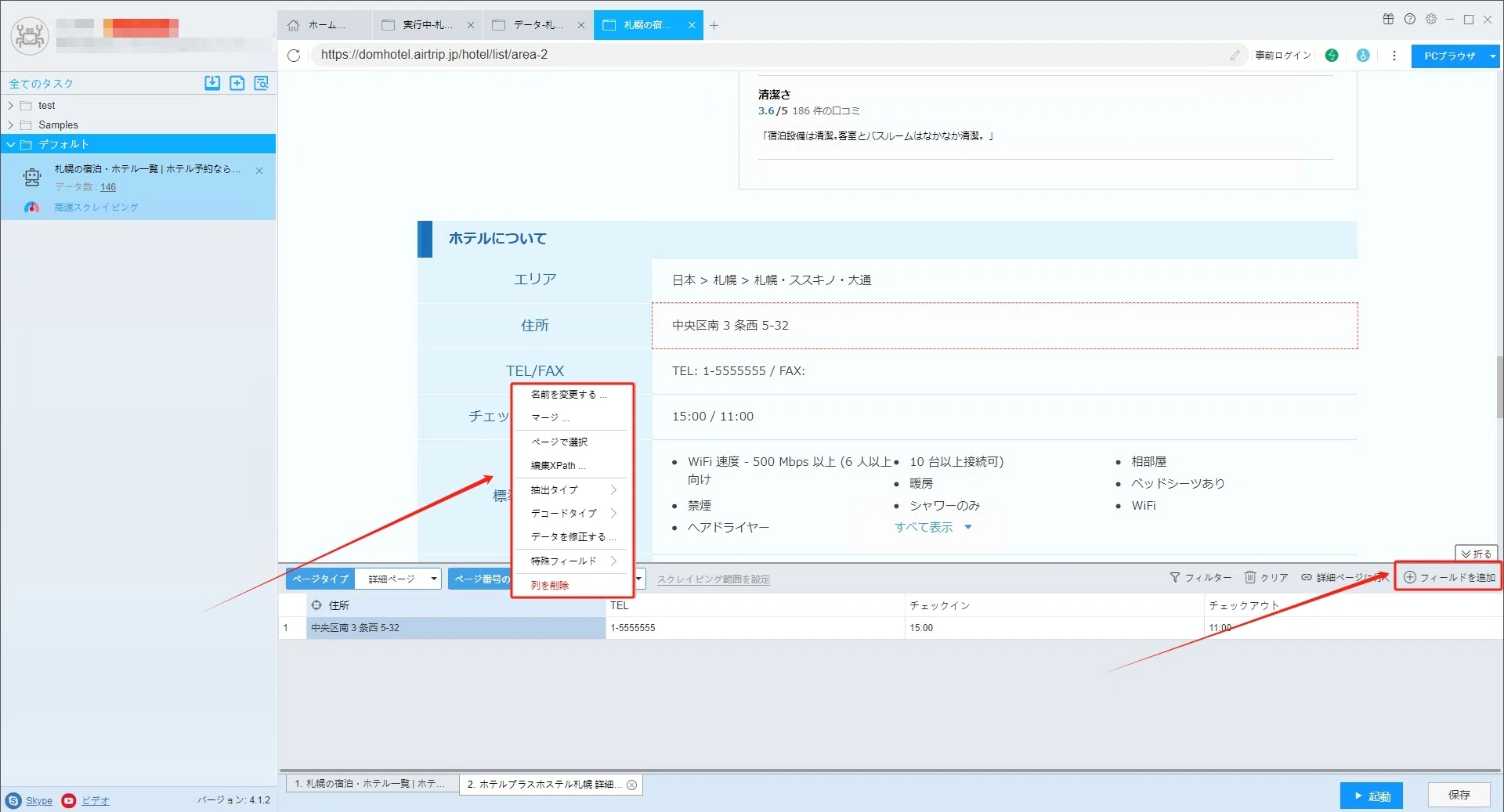Reload the page with the refresh icon
This screenshot has height=812, width=1504.
click(294, 55)
